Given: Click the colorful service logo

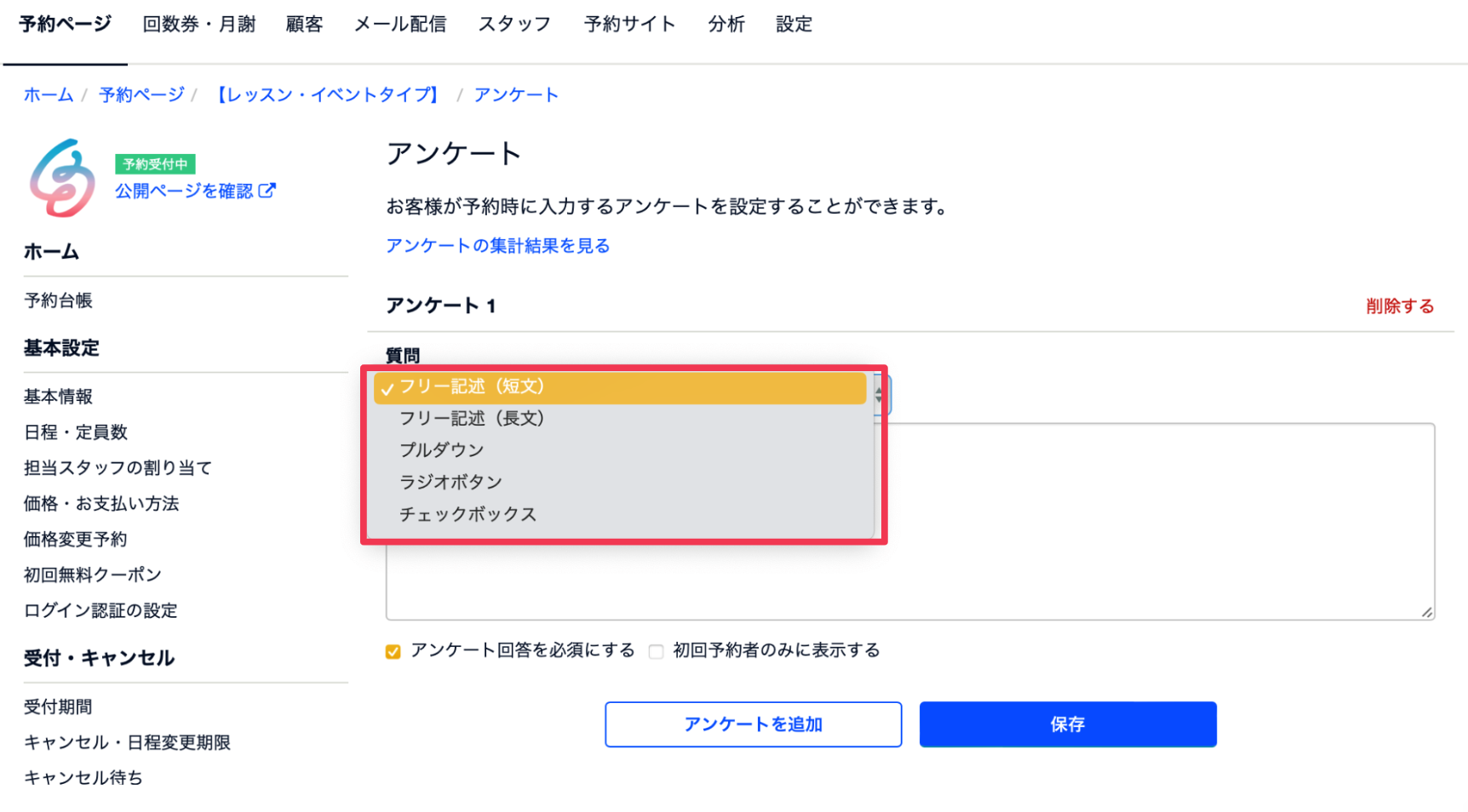Looking at the screenshot, I should click(62, 179).
